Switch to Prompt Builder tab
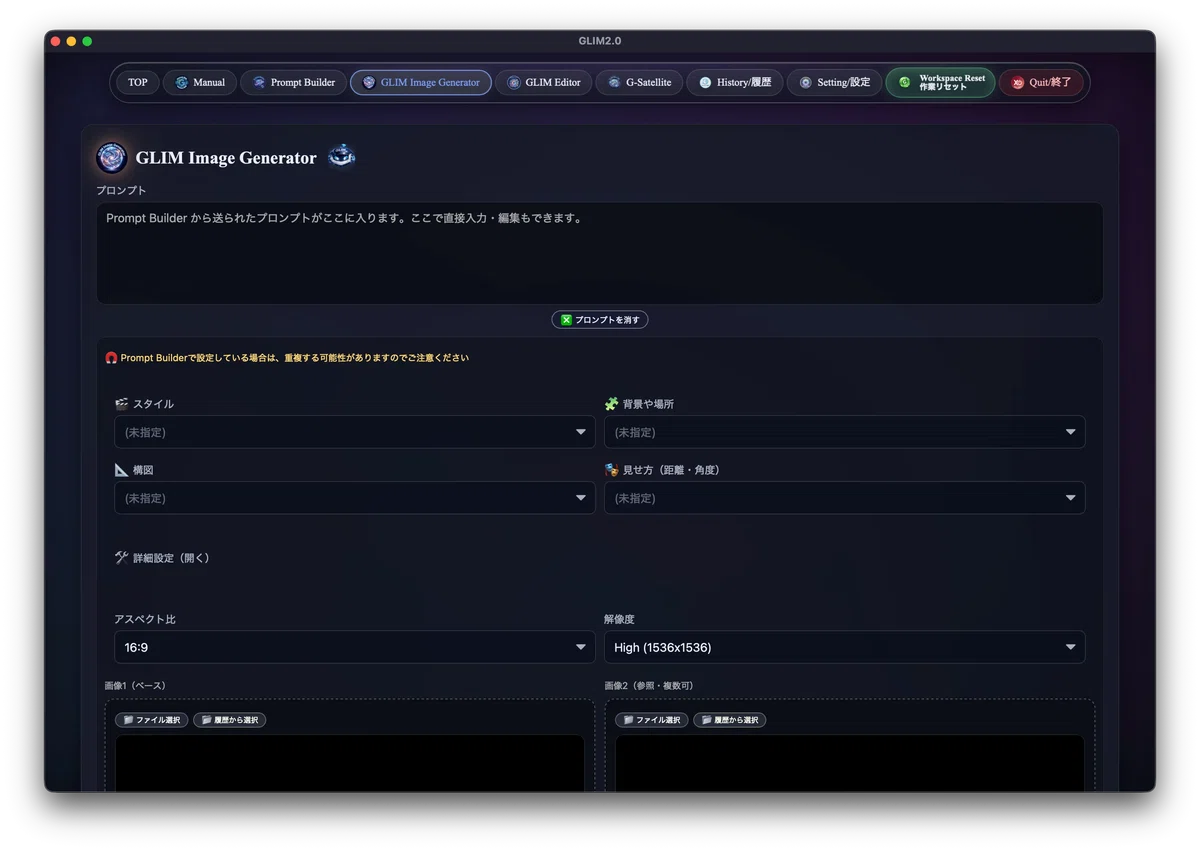This screenshot has height=851, width=1200. pyautogui.click(x=293, y=82)
